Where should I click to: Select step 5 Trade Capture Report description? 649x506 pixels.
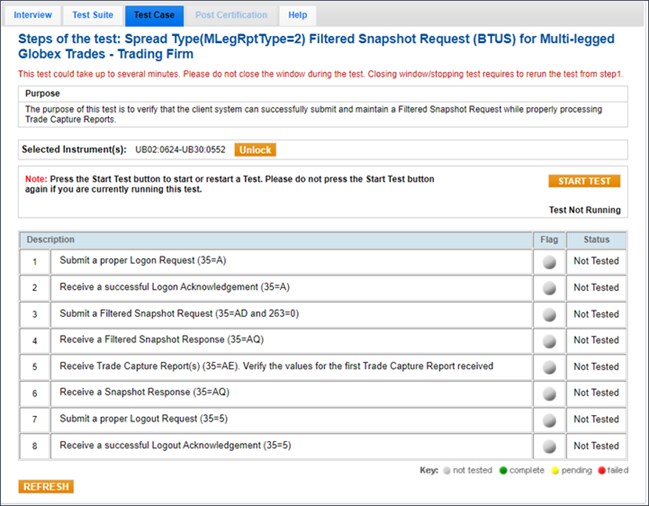tap(276, 366)
